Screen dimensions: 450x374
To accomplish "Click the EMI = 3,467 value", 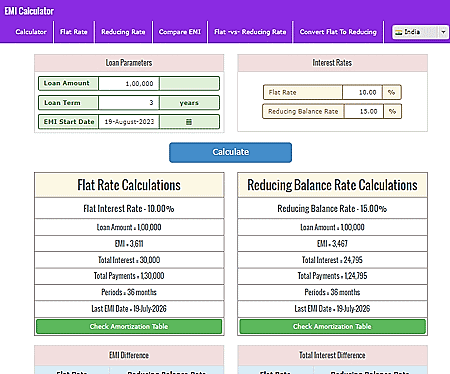I will (332, 244).
